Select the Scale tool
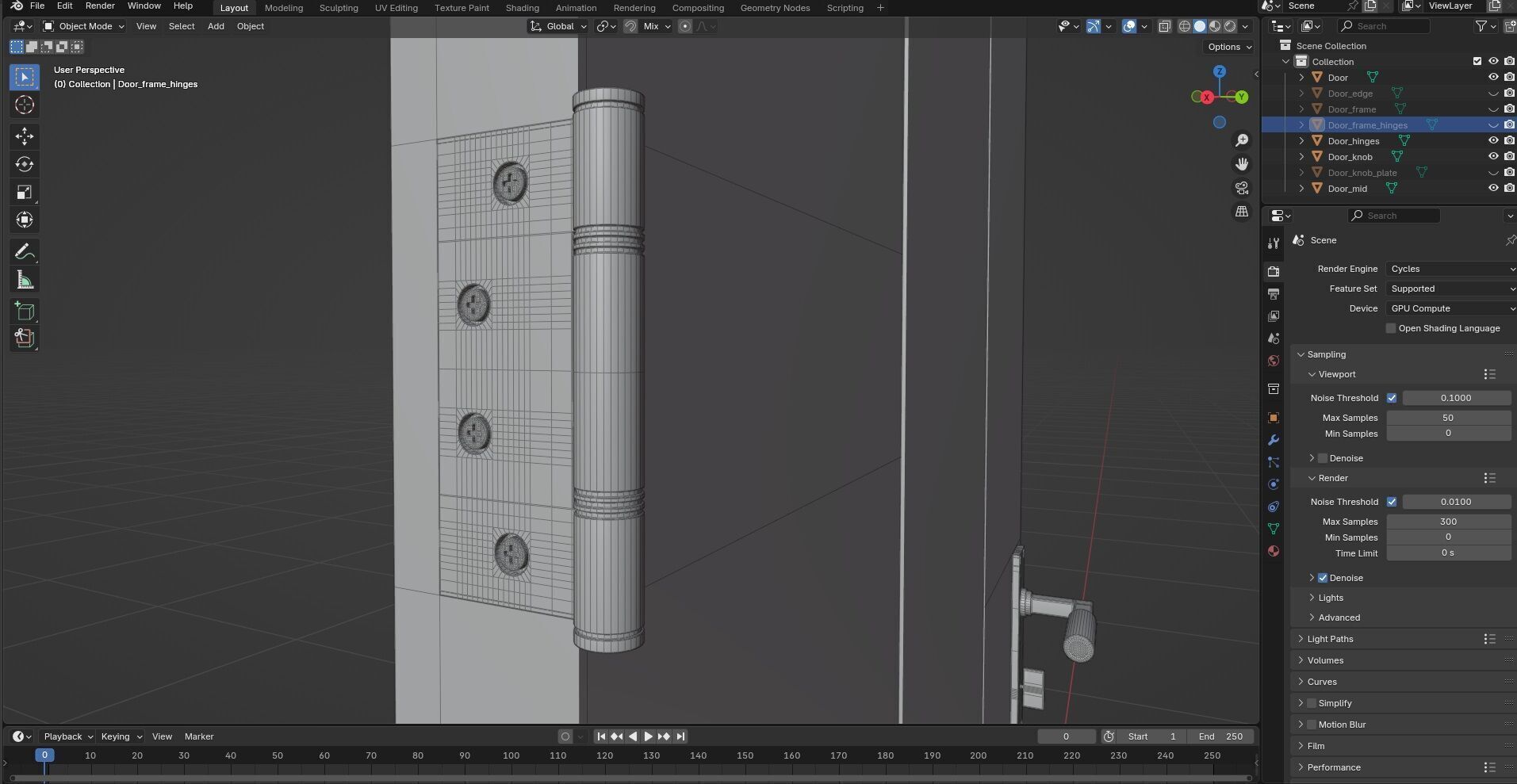Screen dimensions: 1517x784 (25, 192)
